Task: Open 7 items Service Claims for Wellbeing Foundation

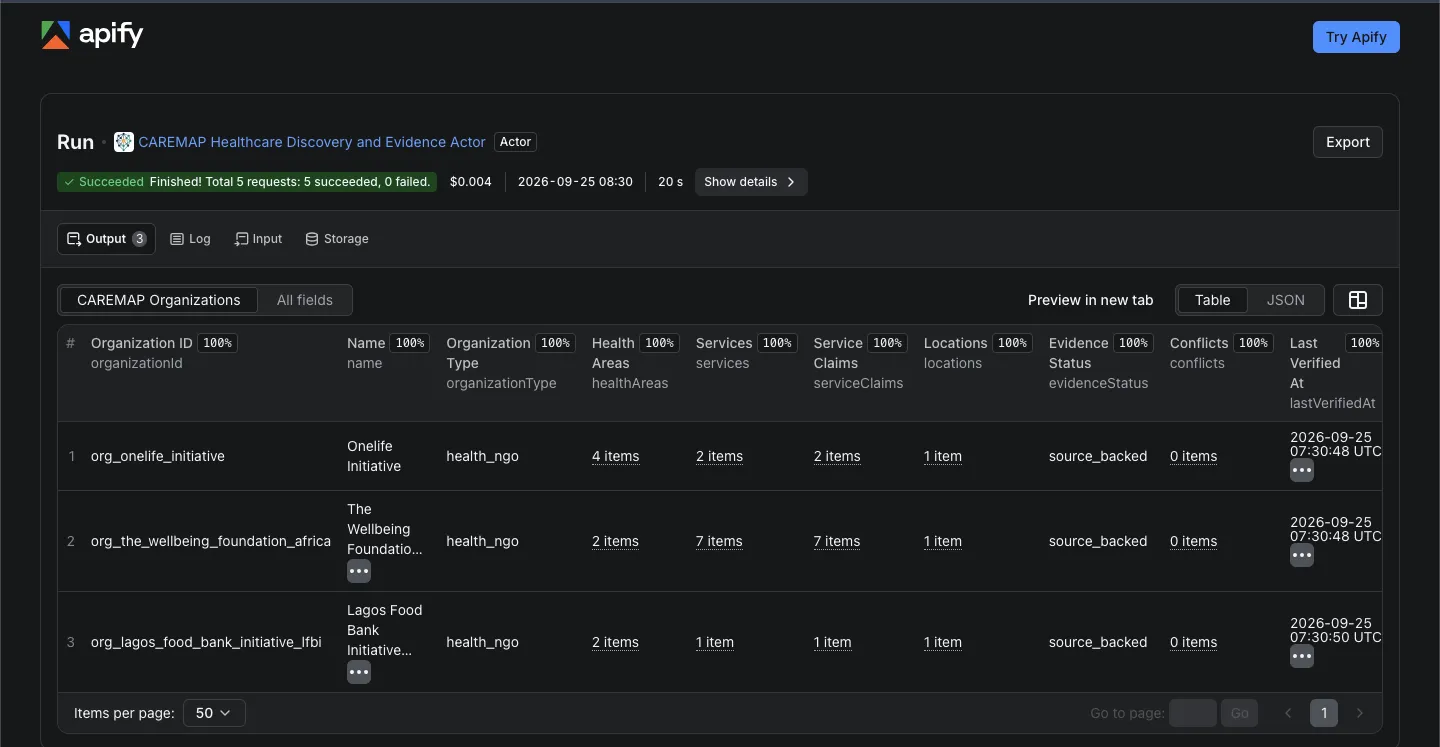Action: pyautogui.click(x=837, y=541)
